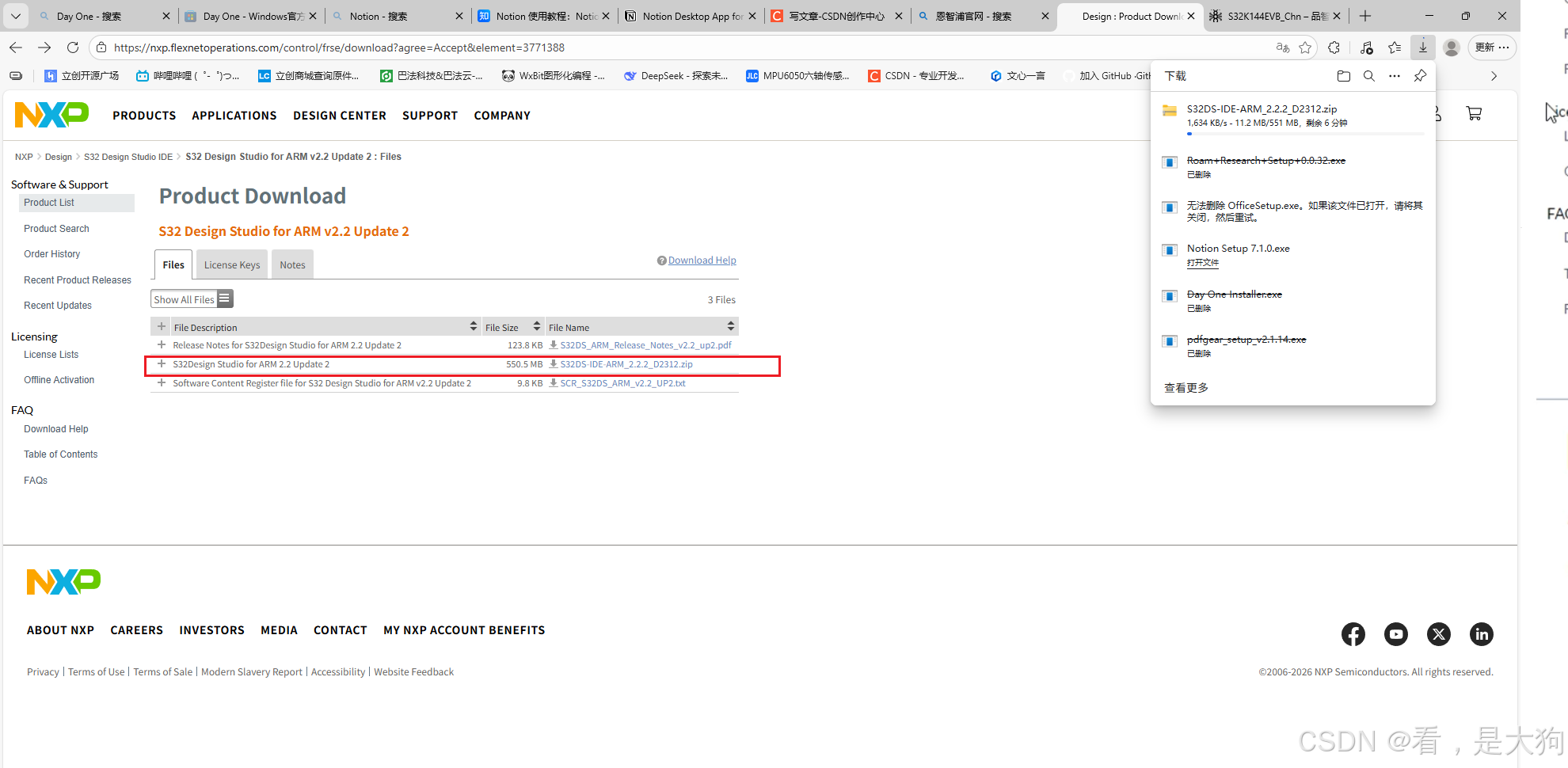This screenshot has height=768, width=1568.
Task: Download the SCR_S32DS_ARM_v2.2_UP2.txt file
Action: 622,383
